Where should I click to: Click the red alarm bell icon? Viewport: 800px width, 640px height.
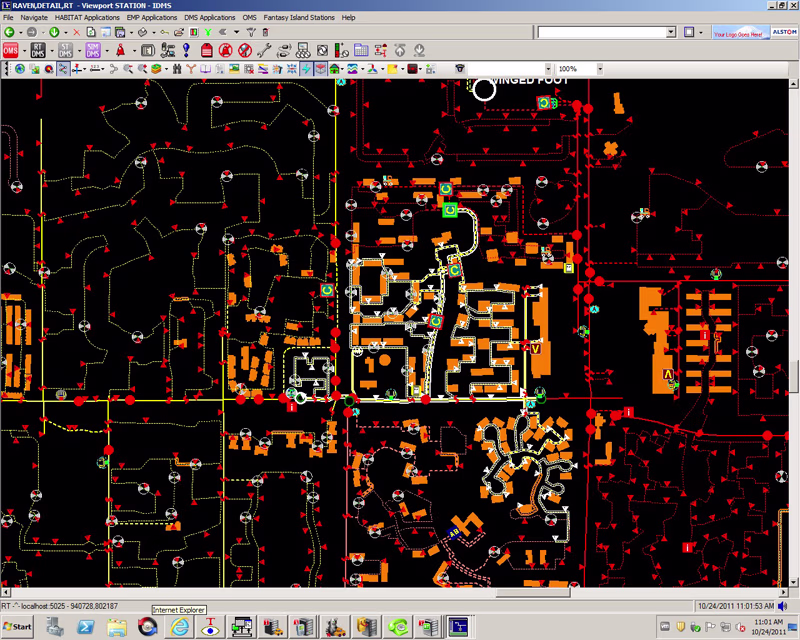[120, 51]
